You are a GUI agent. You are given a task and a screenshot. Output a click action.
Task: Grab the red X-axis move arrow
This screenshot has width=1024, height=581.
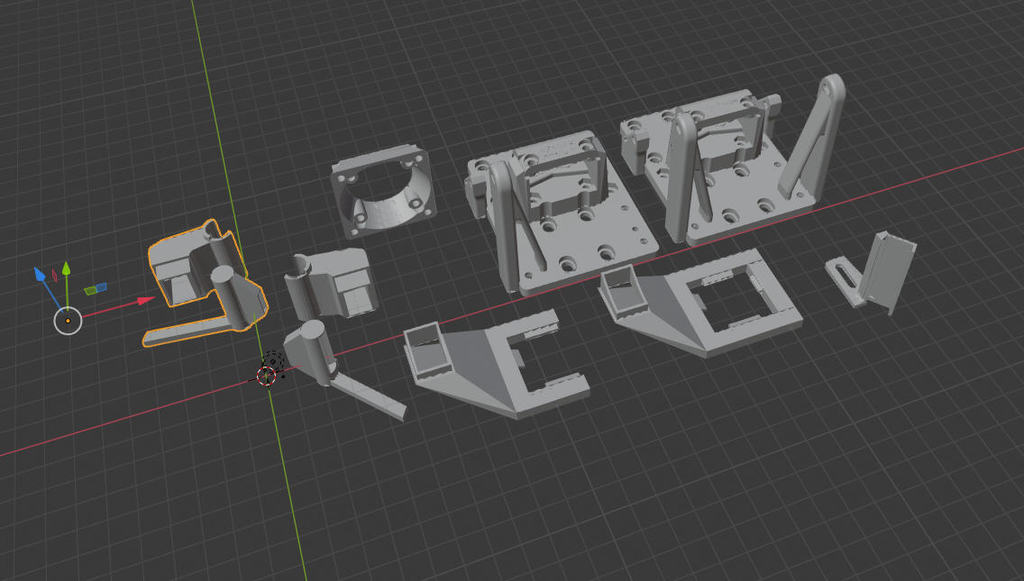click(x=144, y=300)
